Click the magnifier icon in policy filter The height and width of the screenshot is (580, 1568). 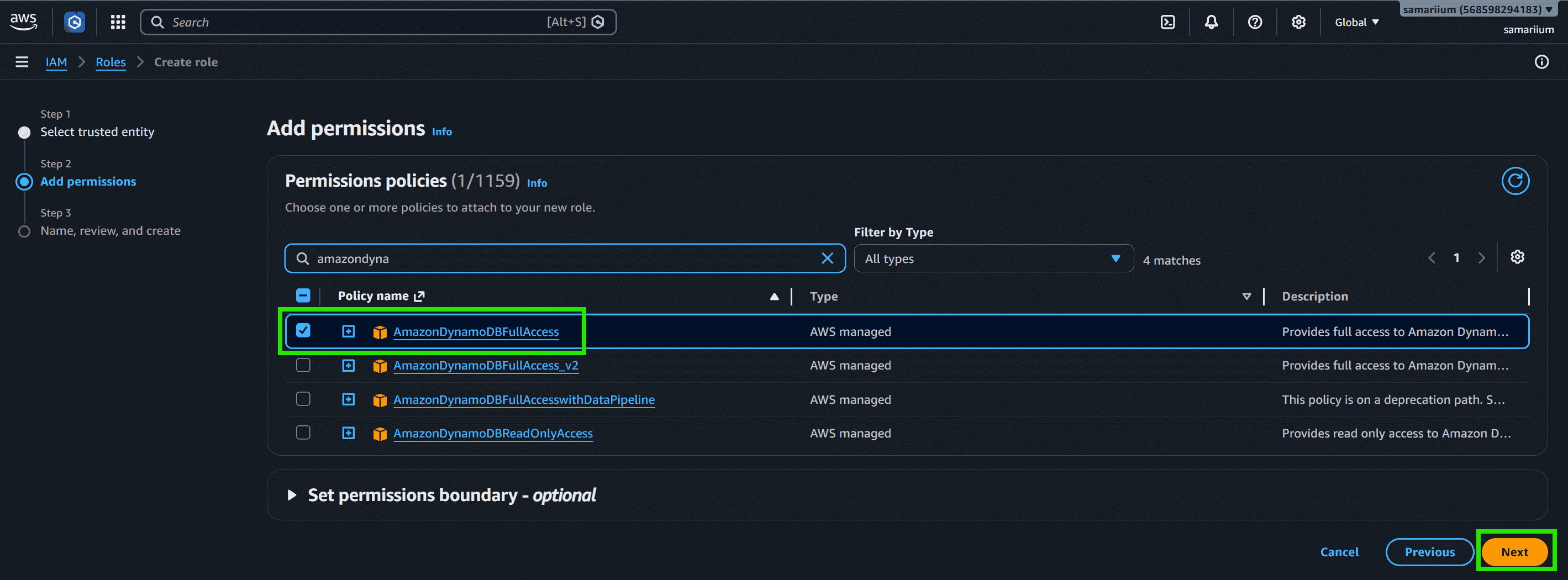tap(303, 259)
